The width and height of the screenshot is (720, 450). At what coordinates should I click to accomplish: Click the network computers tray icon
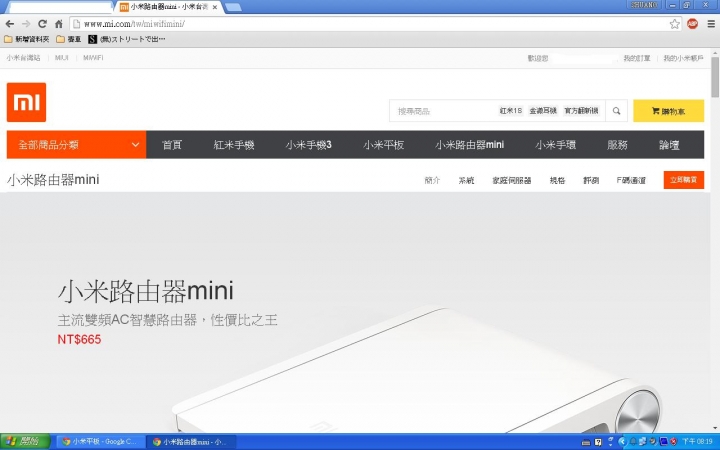click(643, 441)
